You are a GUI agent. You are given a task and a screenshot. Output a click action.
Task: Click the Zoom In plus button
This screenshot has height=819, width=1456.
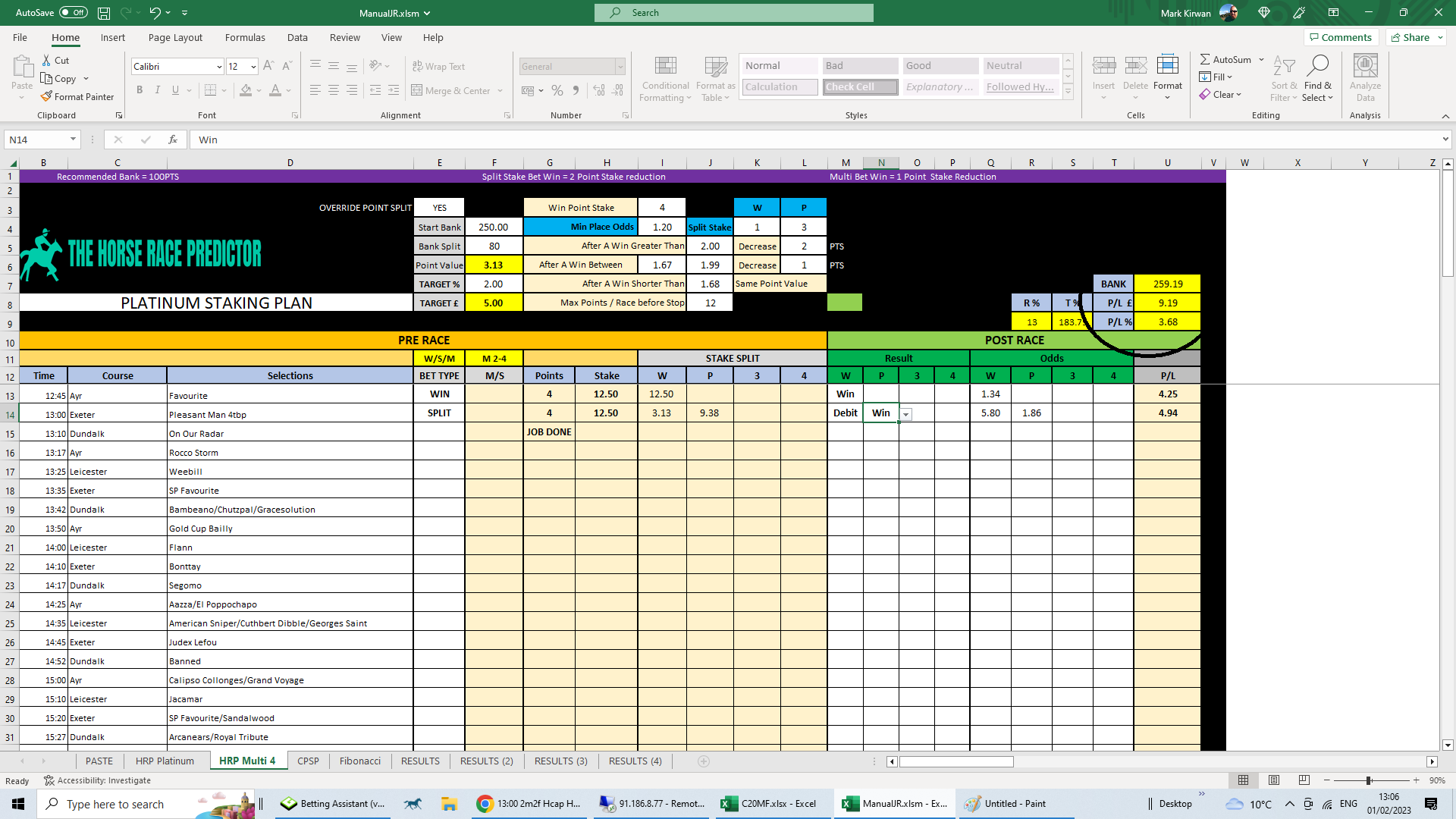click(x=1416, y=780)
